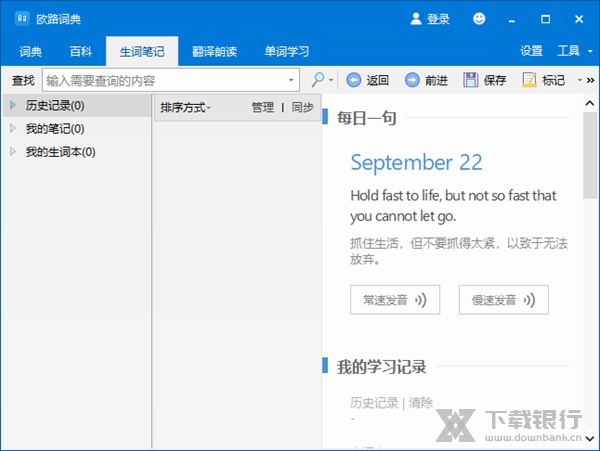The height and width of the screenshot is (451, 600).
Task: Click the 前进 toolbar label
Action: click(436, 80)
